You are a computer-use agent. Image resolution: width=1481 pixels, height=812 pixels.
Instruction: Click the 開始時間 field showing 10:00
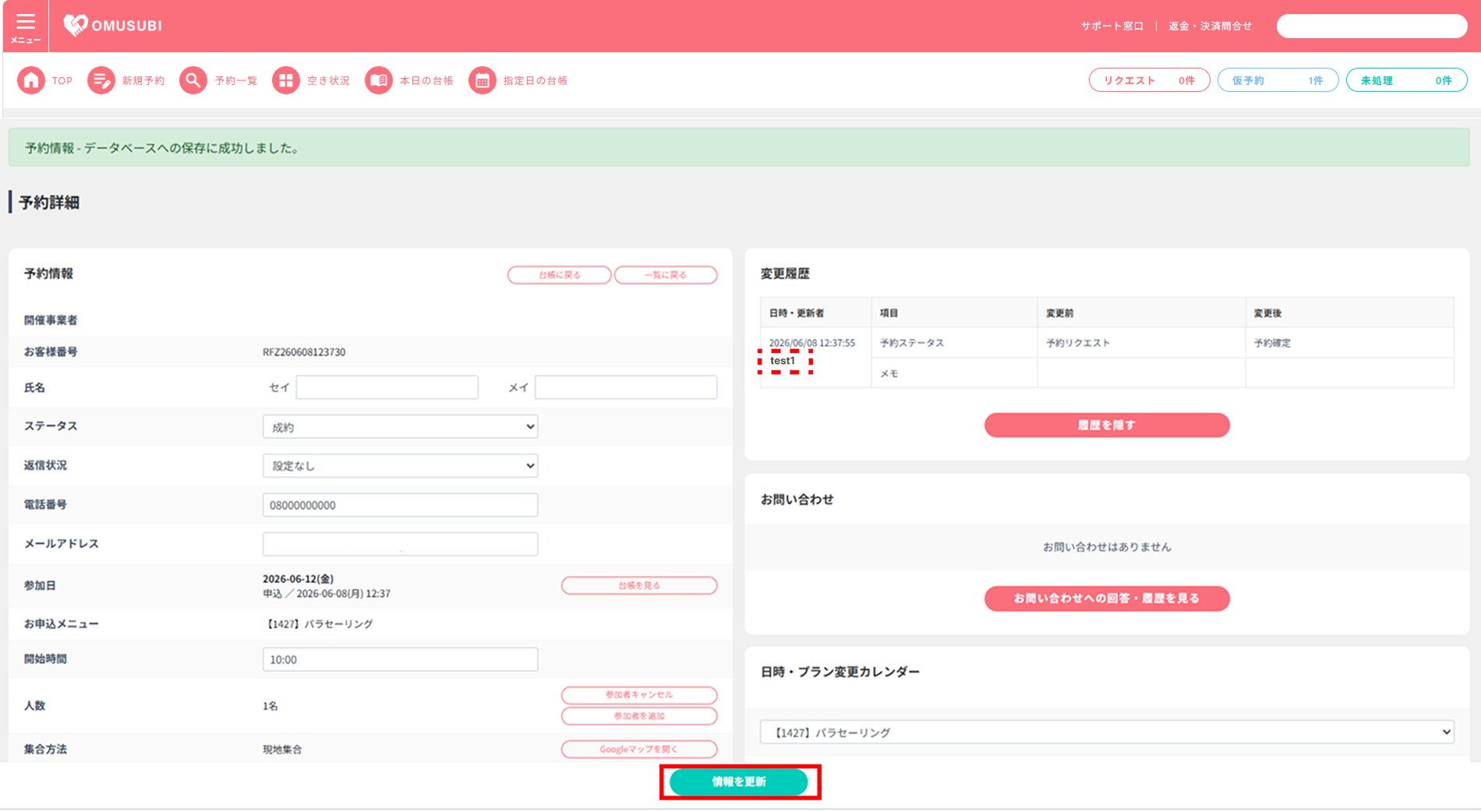(400, 659)
